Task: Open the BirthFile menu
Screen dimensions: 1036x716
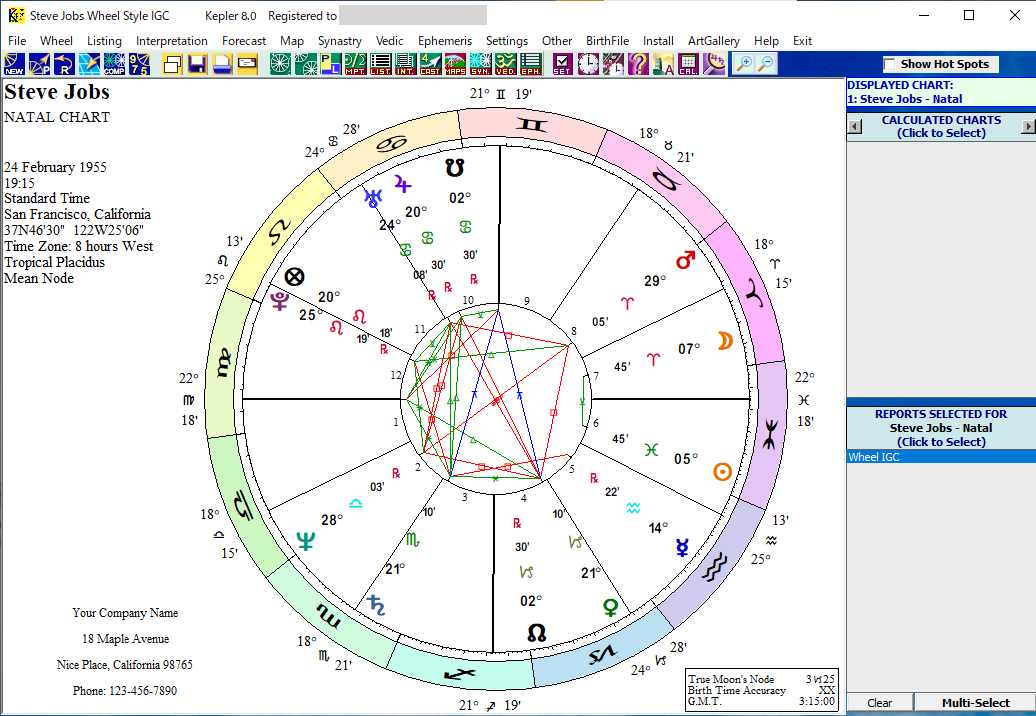Action: (x=608, y=41)
